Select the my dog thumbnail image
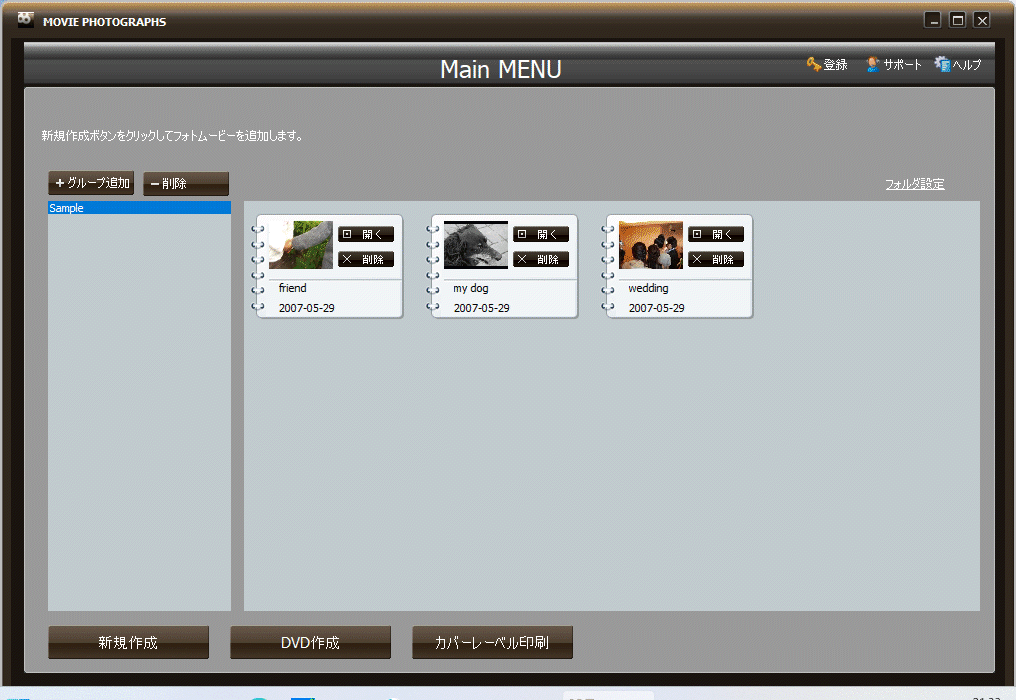The height and width of the screenshot is (700, 1016). (476, 245)
